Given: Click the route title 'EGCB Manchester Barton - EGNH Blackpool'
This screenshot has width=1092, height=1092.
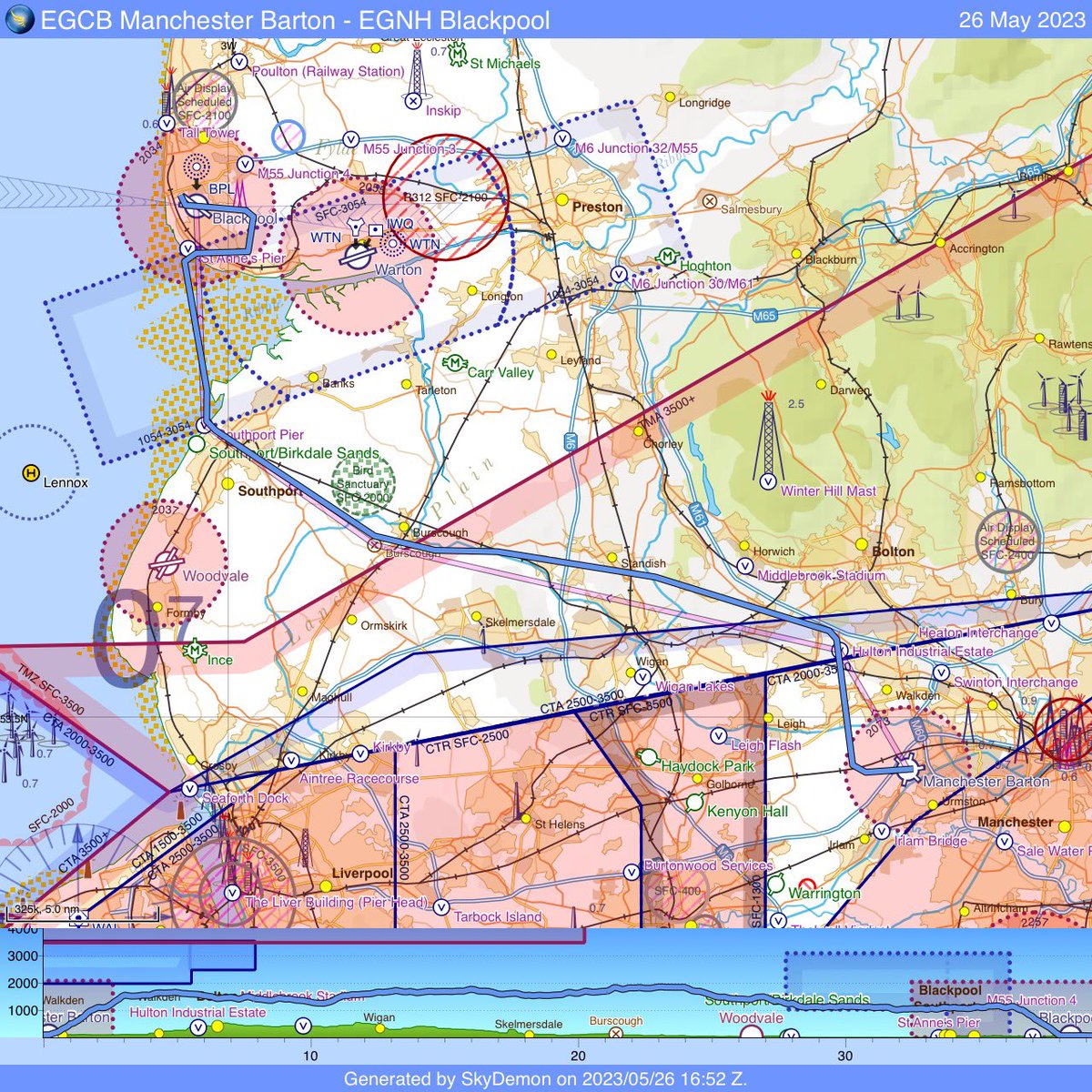Looking at the screenshot, I should pos(296,20).
